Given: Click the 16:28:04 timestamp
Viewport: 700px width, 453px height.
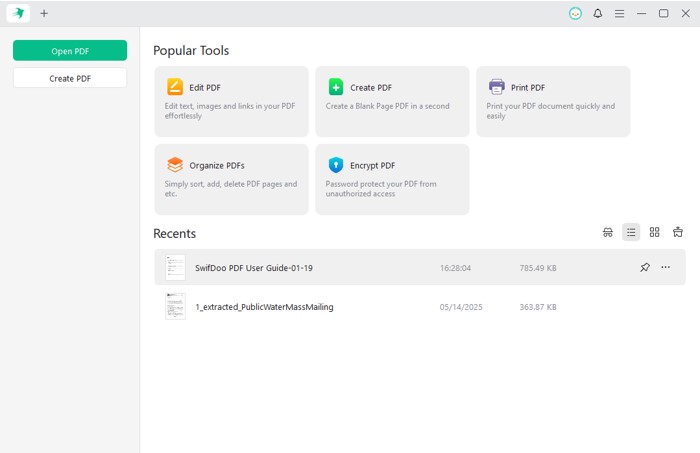Looking at the screenshot, I should tap(455, 268).
